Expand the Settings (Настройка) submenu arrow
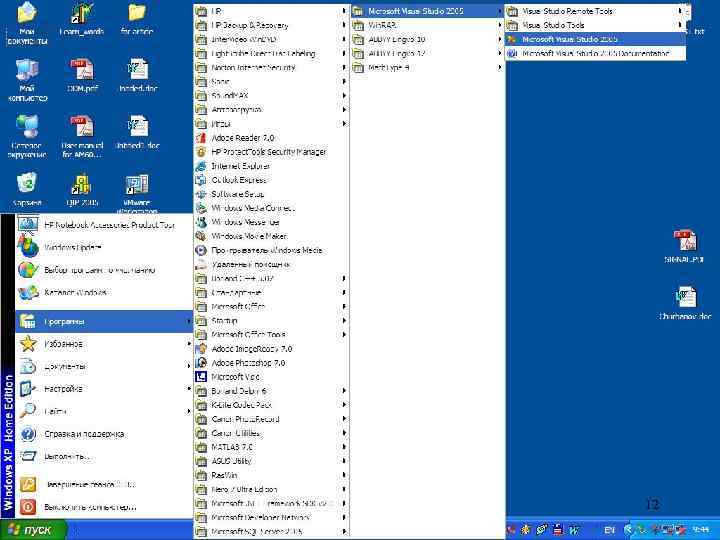The height and width of the screenshot is (540, 720). coord(188,389)
